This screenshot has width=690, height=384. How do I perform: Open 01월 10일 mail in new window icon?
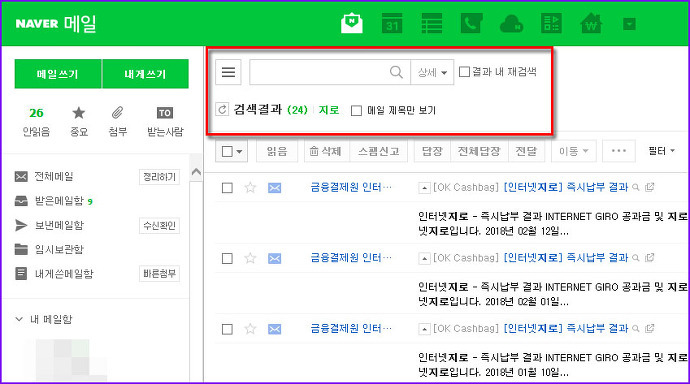pyautogui.click(x=650, y=328)
